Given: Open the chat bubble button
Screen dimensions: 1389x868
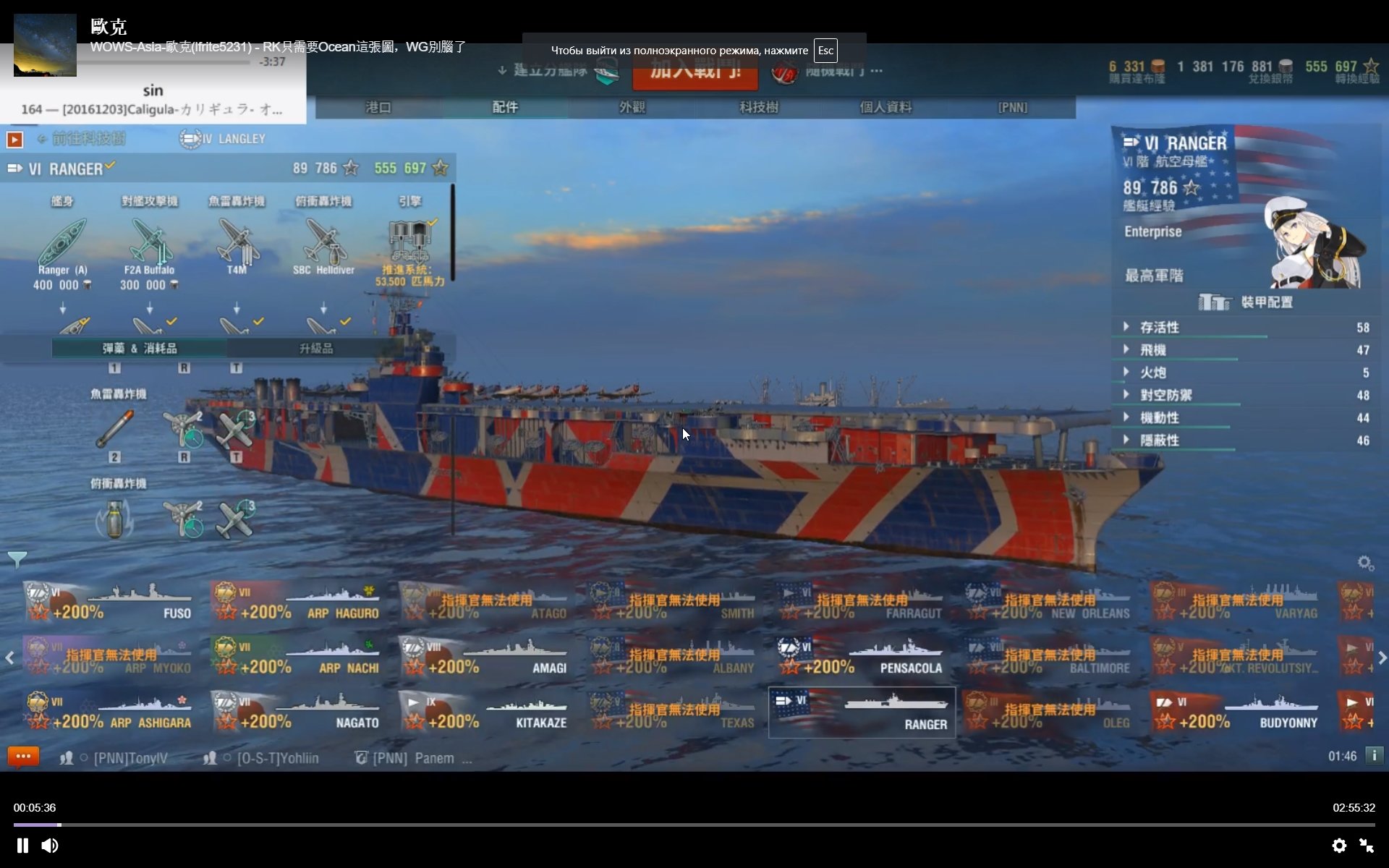Looking at the screenshot, I should [23, 757].
